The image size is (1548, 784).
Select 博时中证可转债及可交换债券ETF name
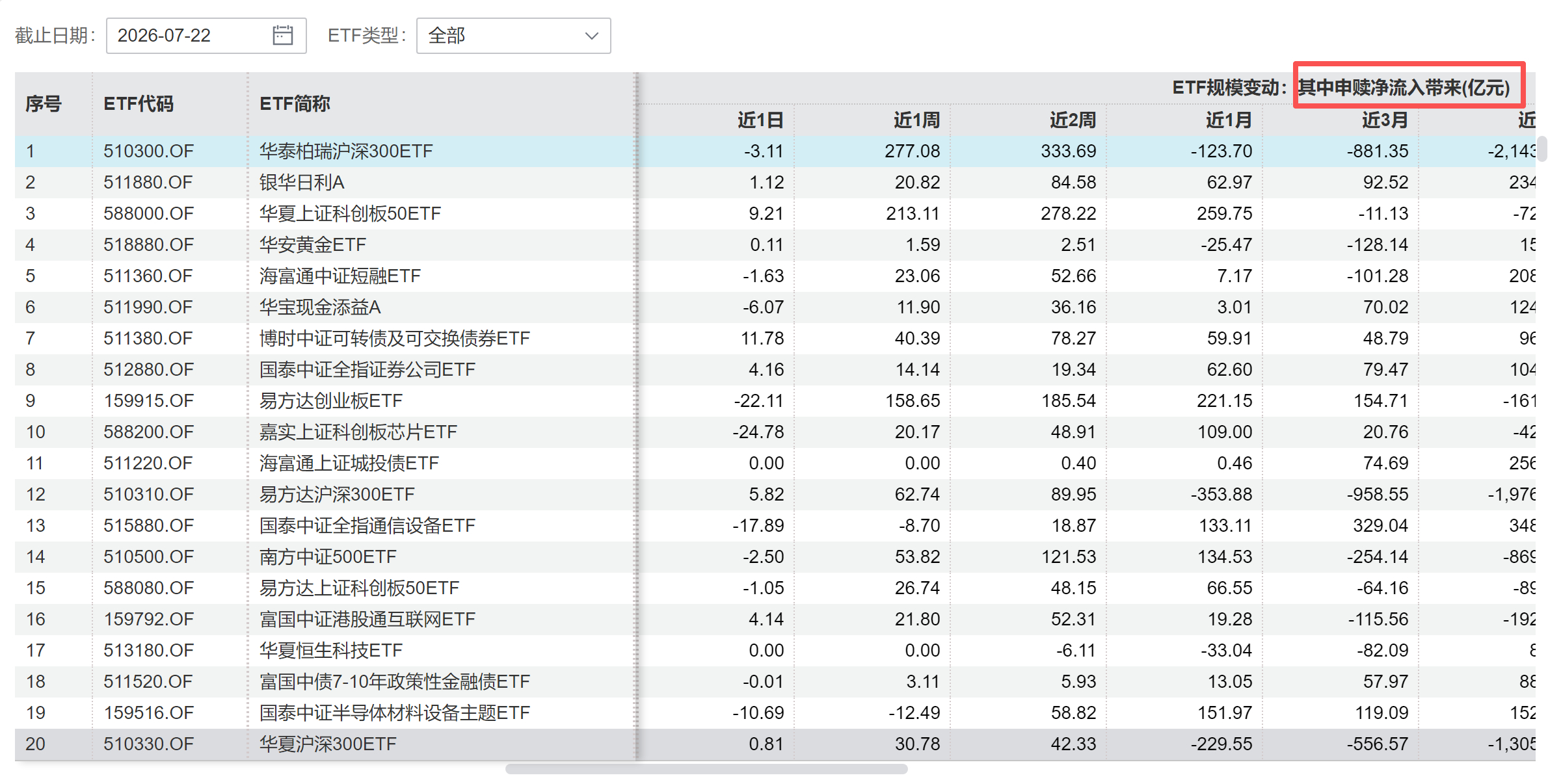pyautogui.click(x=394, y=339)
